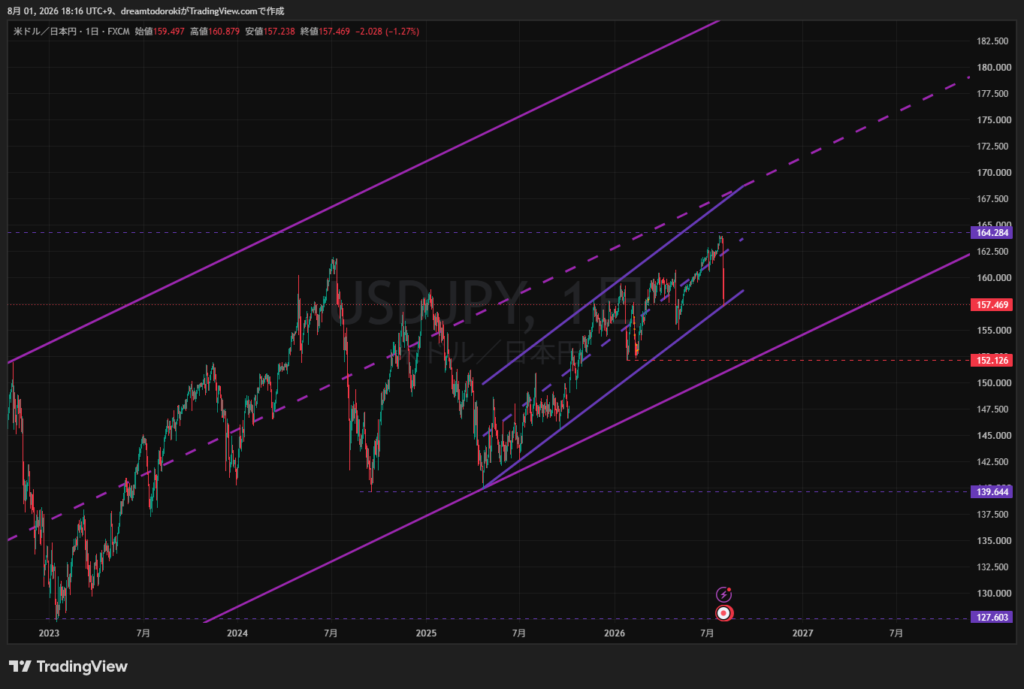Screen dimensions: 1024x689
Task: Click the TradingView logo
Action: [68, 666]
